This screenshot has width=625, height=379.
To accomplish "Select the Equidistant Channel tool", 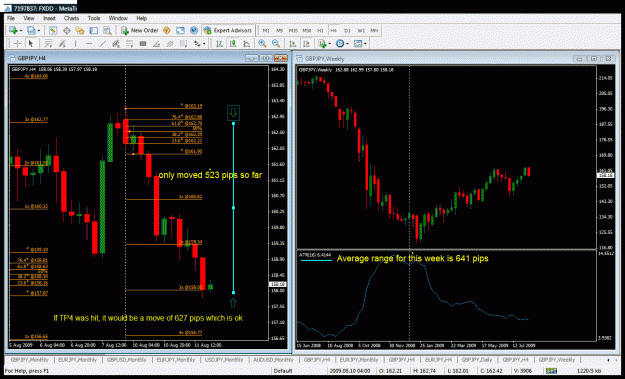I will (170, 43).
